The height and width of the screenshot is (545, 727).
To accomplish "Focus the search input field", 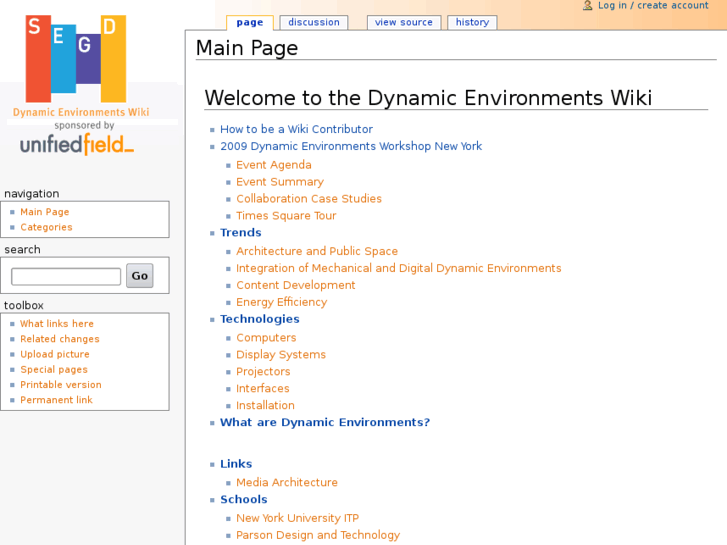I will tap(66, 276).
